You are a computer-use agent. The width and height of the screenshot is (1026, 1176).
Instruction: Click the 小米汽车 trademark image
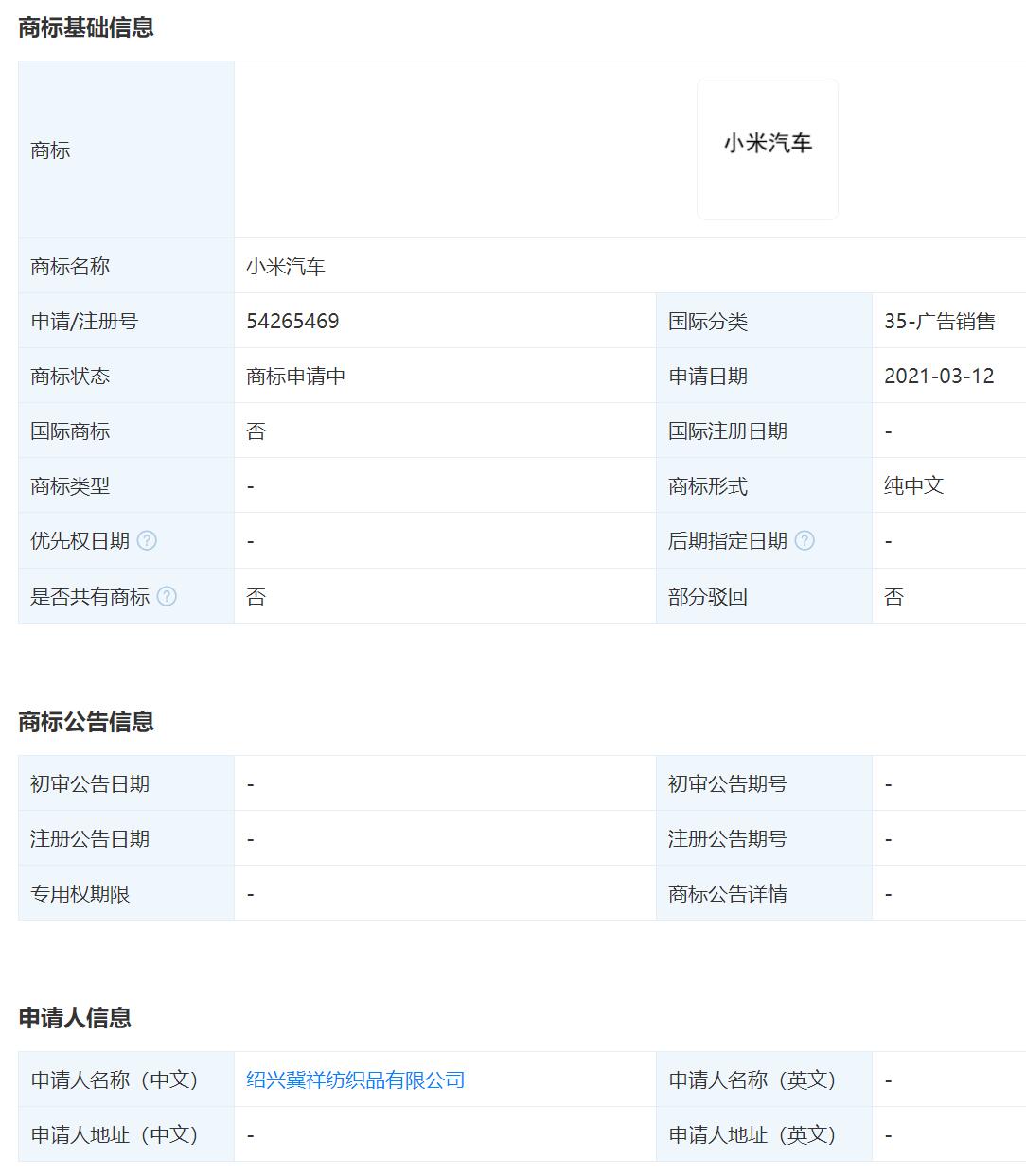pos(767,148)
